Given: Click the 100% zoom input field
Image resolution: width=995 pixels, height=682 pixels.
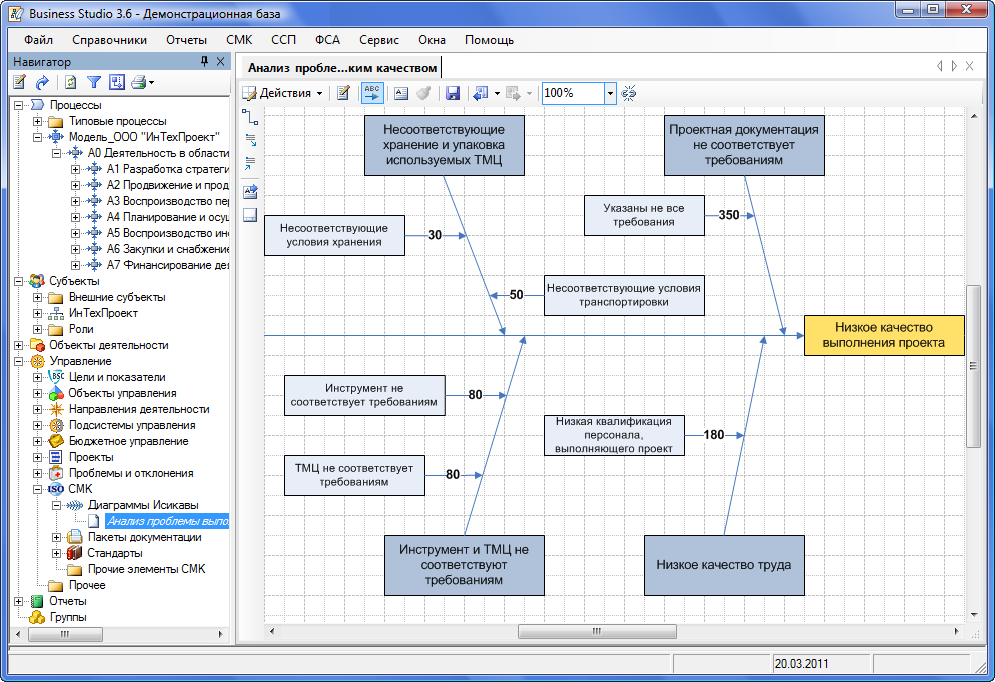Looking at the screenshot, I should (573, 93).
